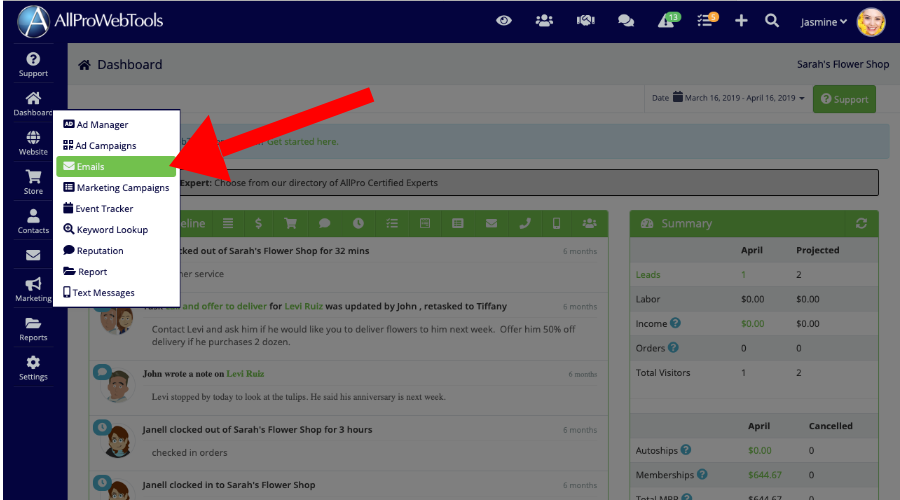This screenshot has width=900, height=500.
Task: Click the green Support button
Action: pyautogui.click(x=843, y=99)
